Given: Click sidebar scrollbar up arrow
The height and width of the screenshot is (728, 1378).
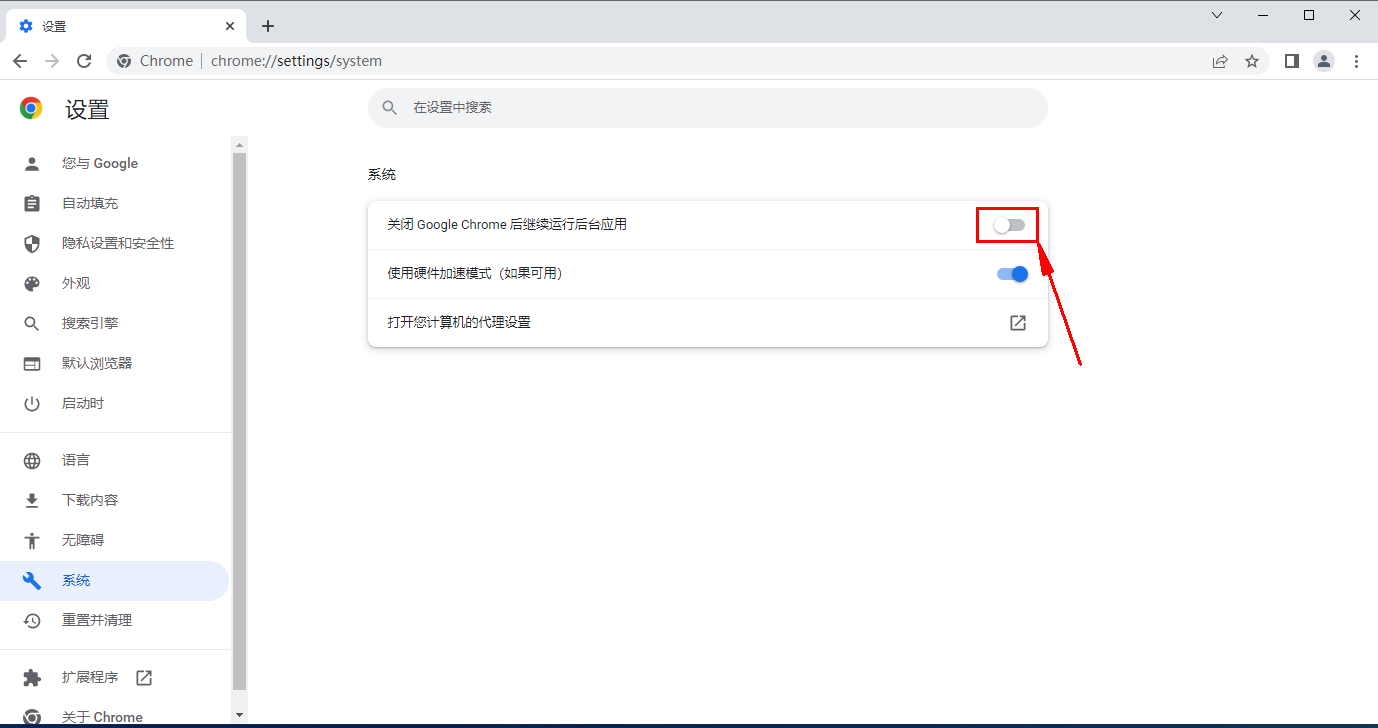Looking at the screenshot, I should coord(239,144).
